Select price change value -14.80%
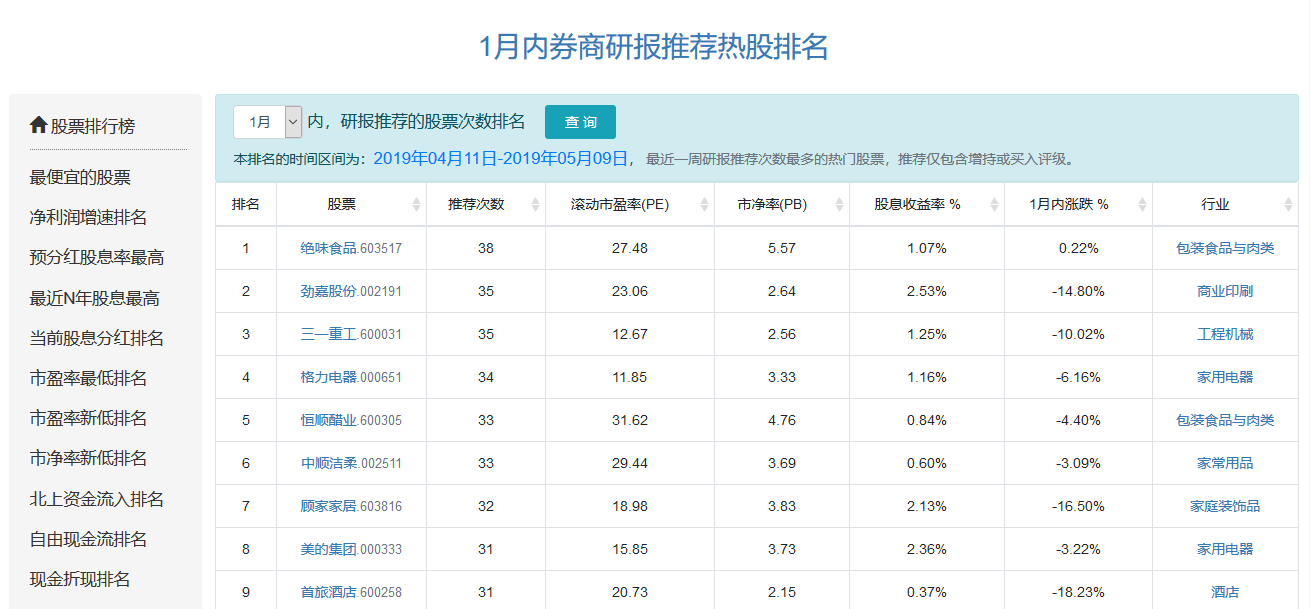The image size is (1310, 609). 1078,291
